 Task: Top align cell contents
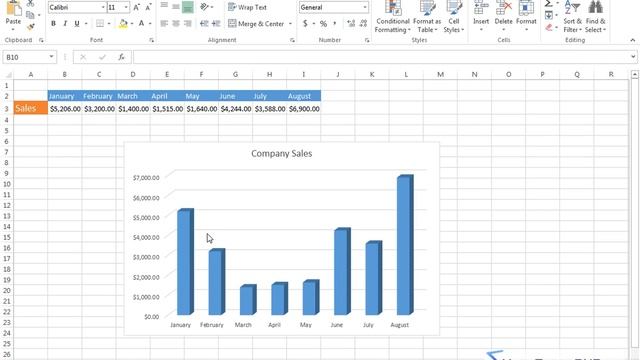click(x=164, y=7)
